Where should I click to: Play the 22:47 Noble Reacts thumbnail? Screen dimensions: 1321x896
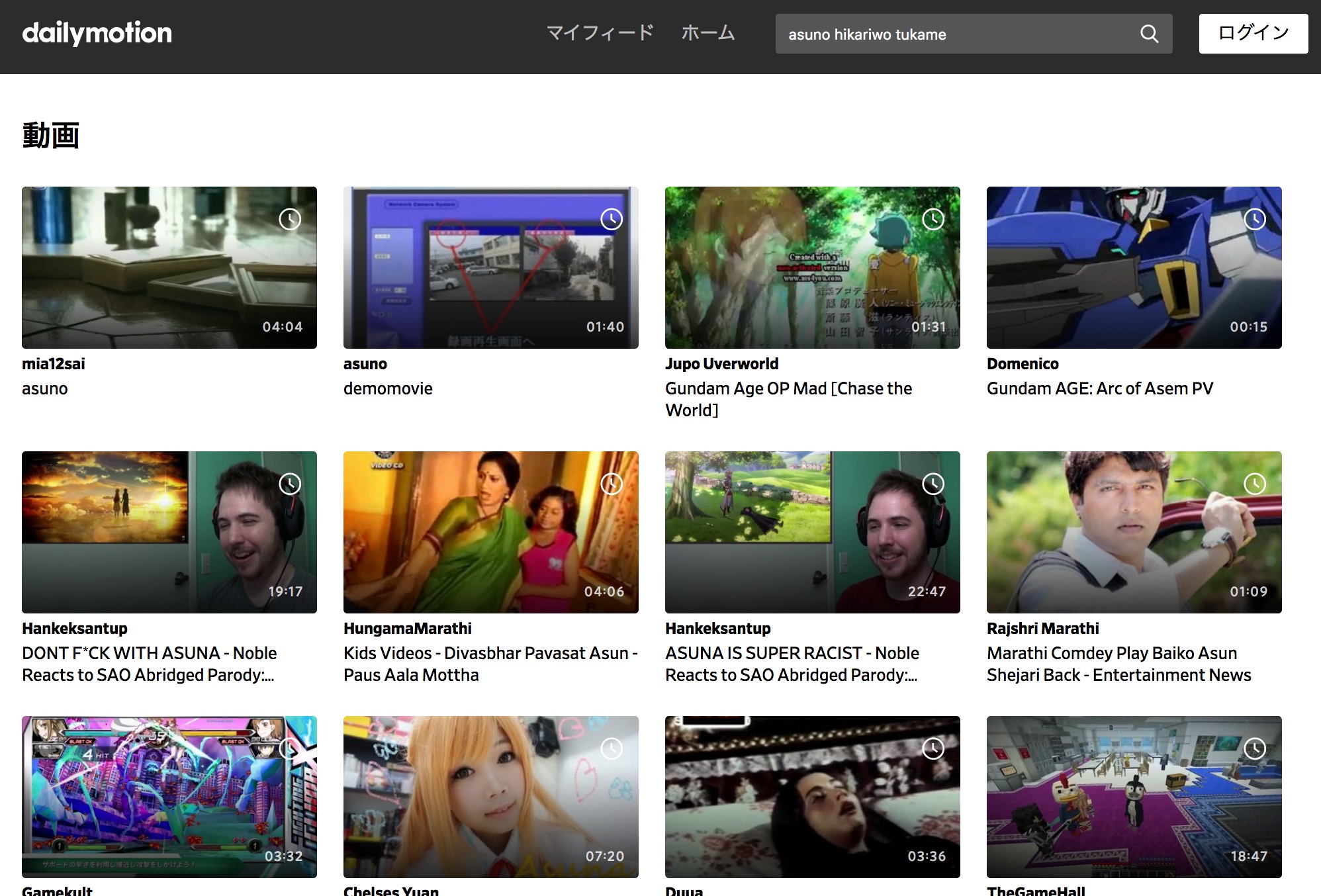click(x=813, y=532)
